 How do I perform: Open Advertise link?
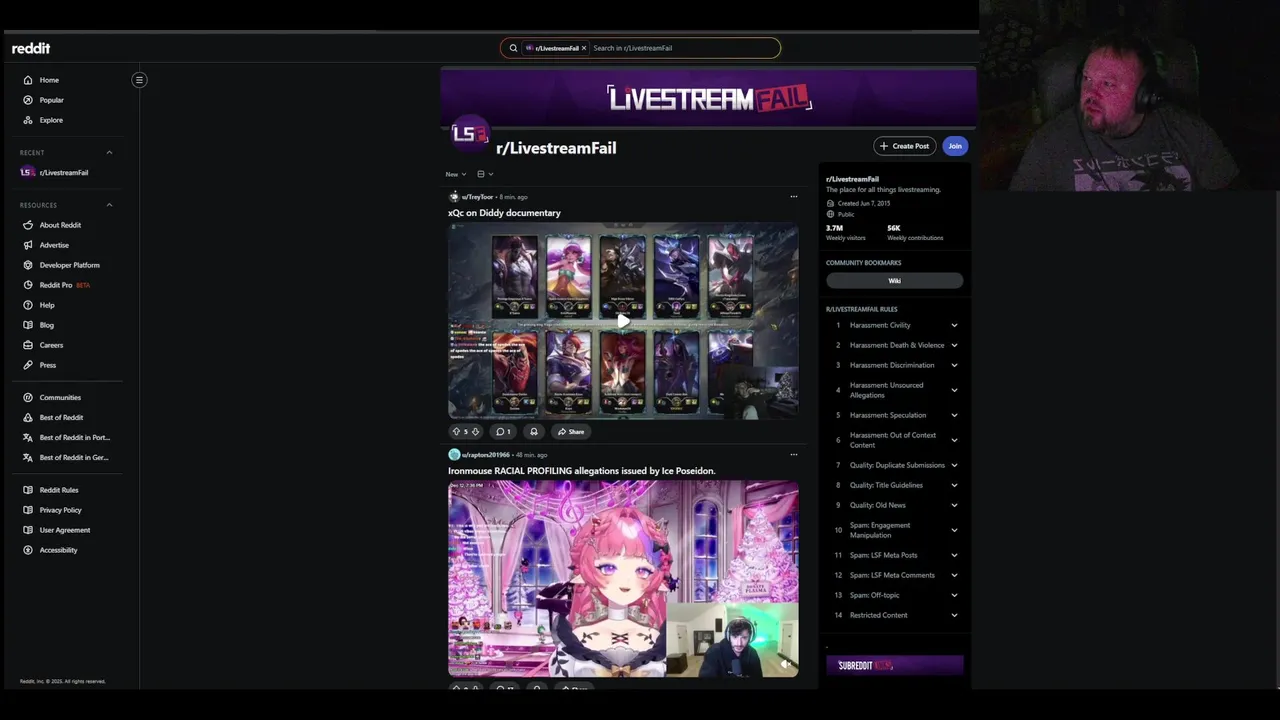click(x=54, y=245)
